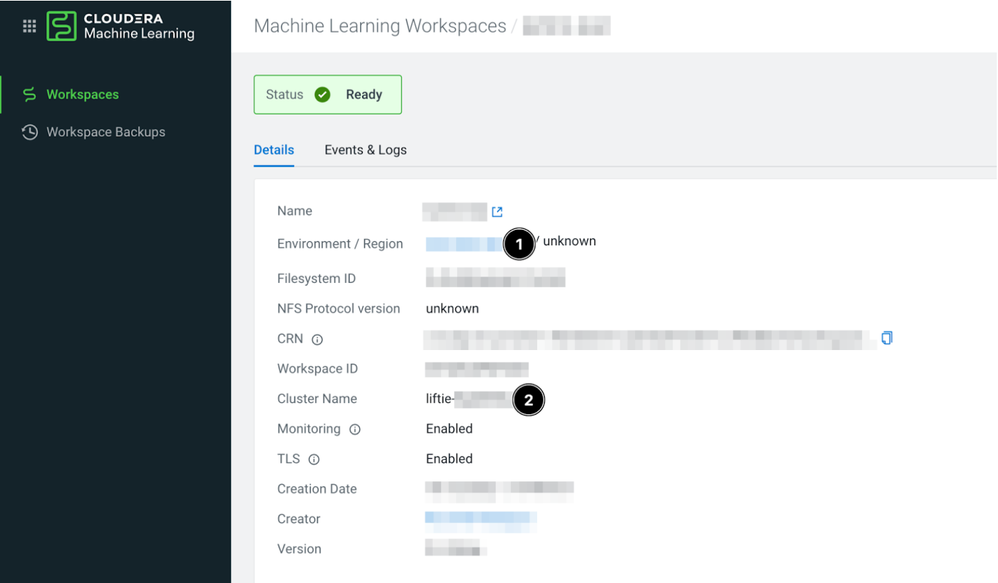Screen dimensions: 998x583
Task: Select Workspaces in the sidebar
Action: pyautogui.click(x=82, y=94)
